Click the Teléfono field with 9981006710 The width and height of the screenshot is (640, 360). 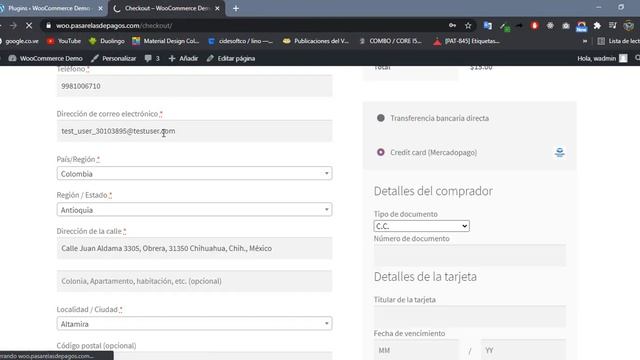pyautogui.click(x=194, y=86)
